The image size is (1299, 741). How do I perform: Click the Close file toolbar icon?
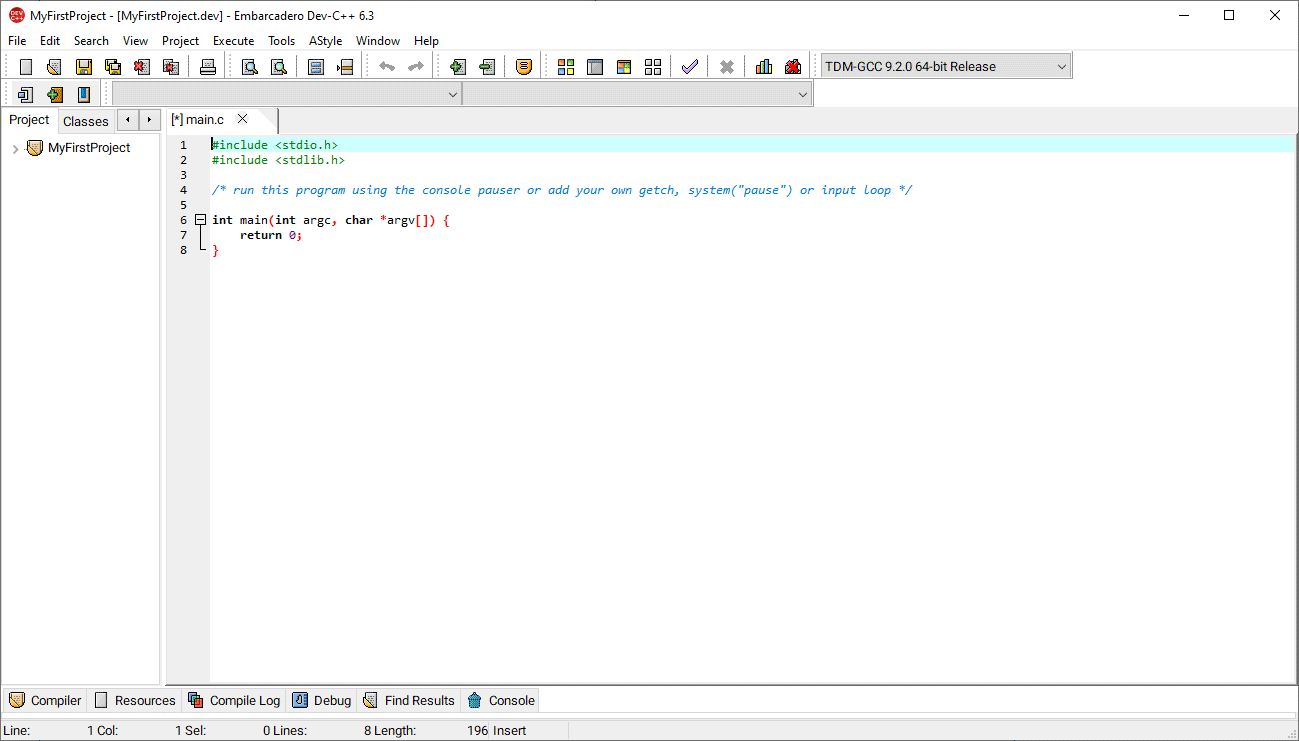pyautogui.click(x=142, y=67)
